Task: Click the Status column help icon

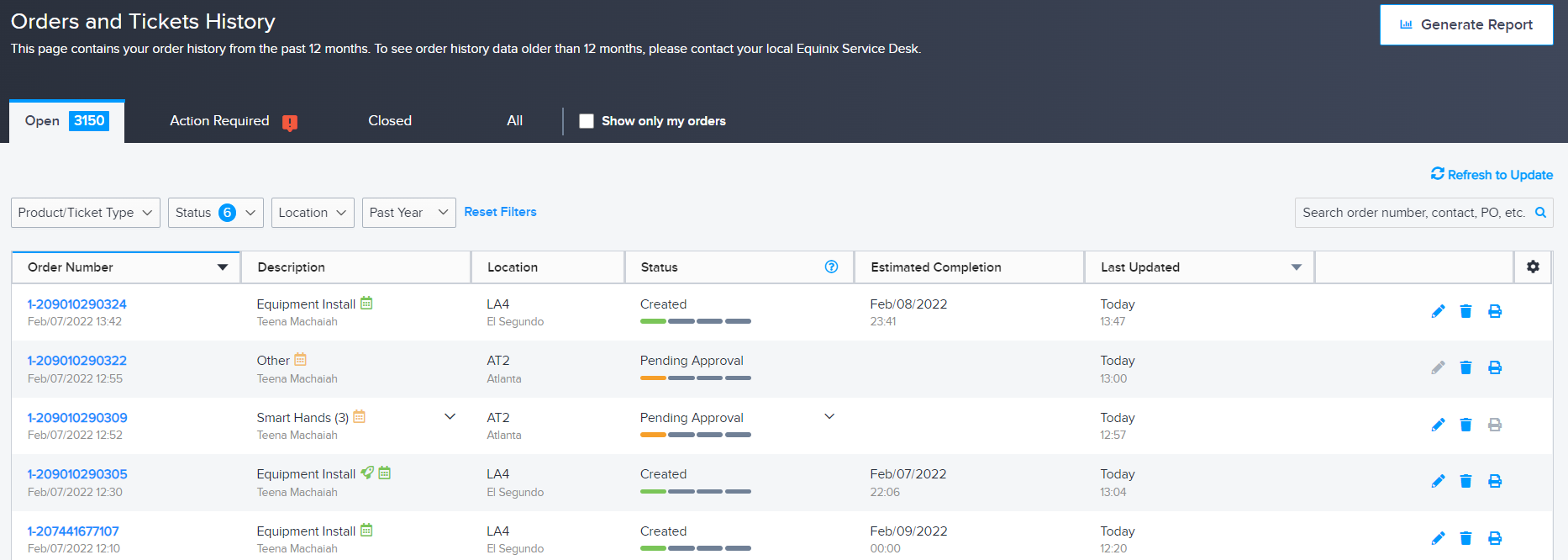Action: pos(831,267)
